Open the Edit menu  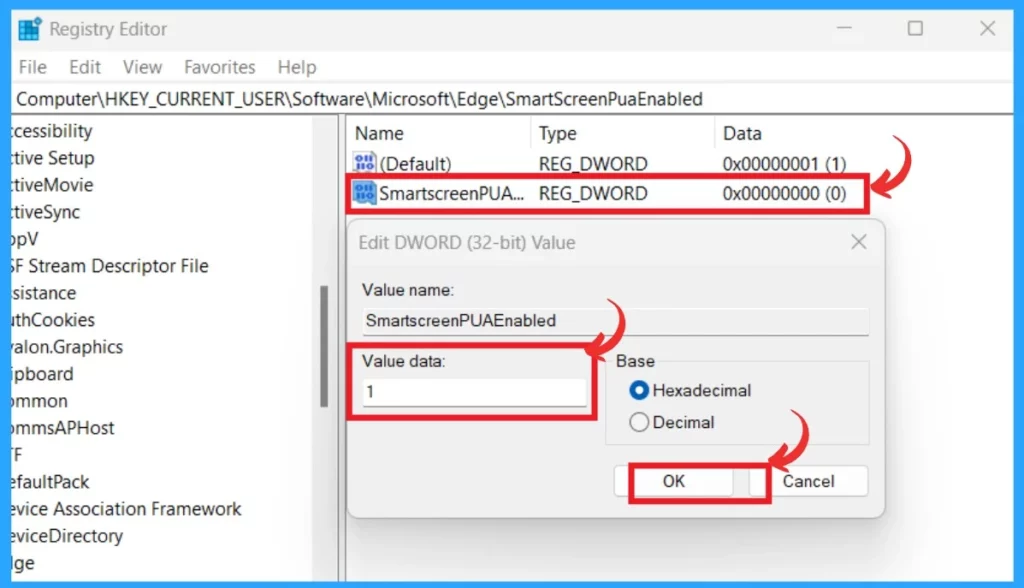click(85, 67)
